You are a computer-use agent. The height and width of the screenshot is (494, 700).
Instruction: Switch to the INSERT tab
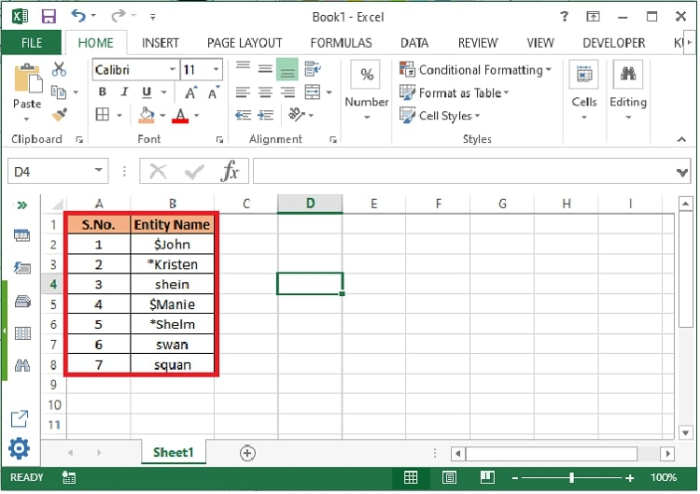(x=160, y=43)
